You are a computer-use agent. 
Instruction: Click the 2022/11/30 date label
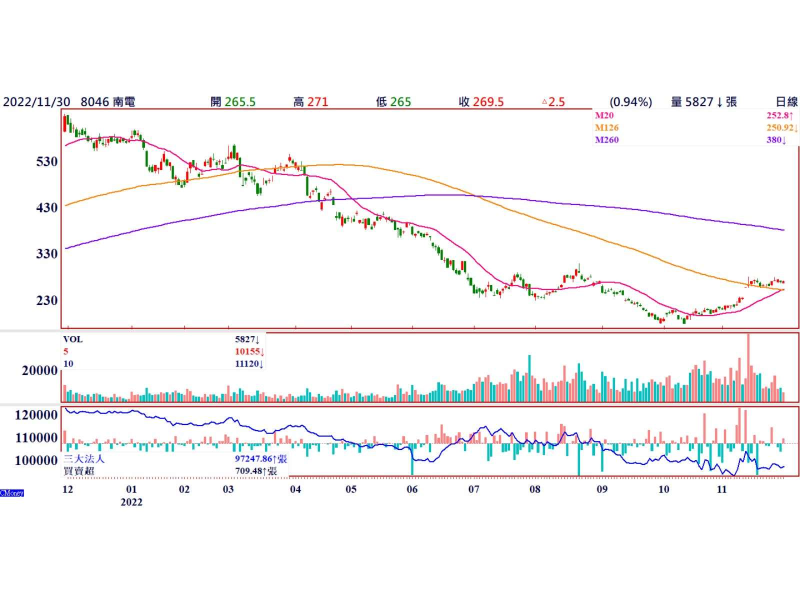coord(37,102)
